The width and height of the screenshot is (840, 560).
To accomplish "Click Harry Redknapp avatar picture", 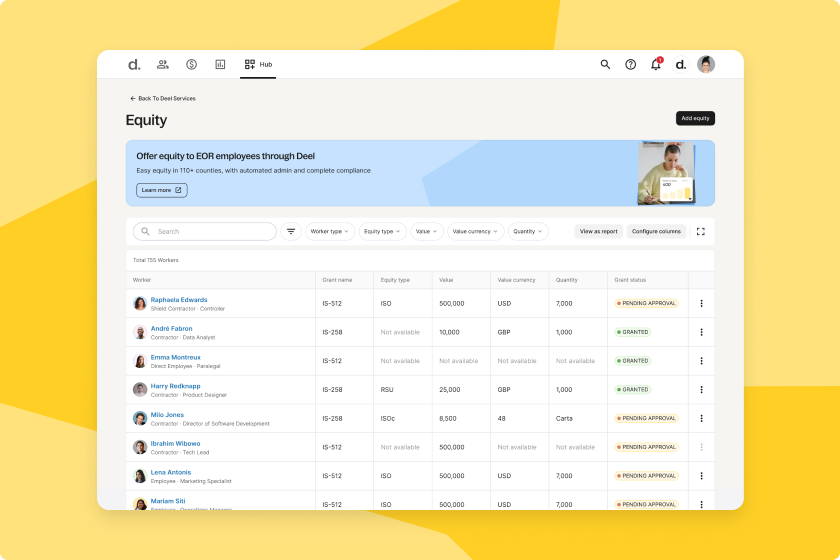I will [140, 390].
